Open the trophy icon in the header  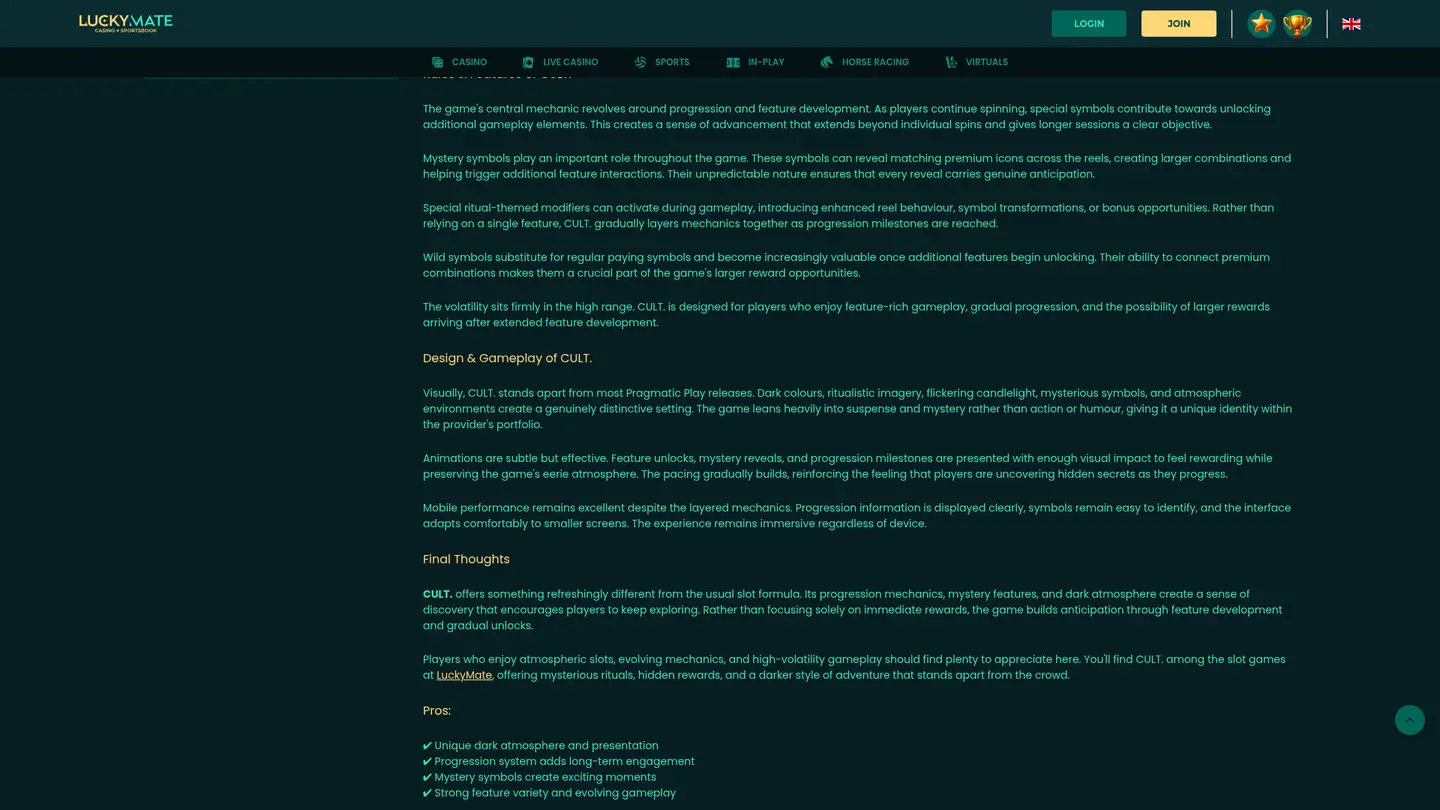click(x=1297, y=24)
